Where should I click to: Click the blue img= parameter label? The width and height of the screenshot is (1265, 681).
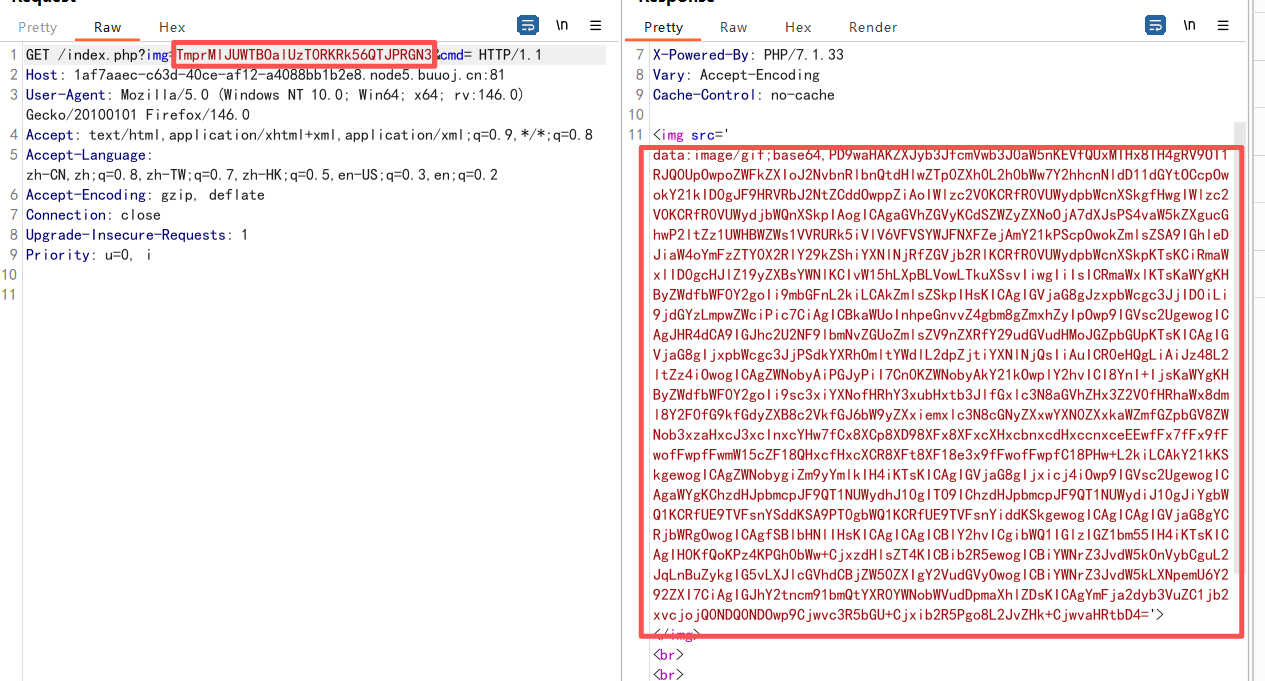click(x=159, y=54)
